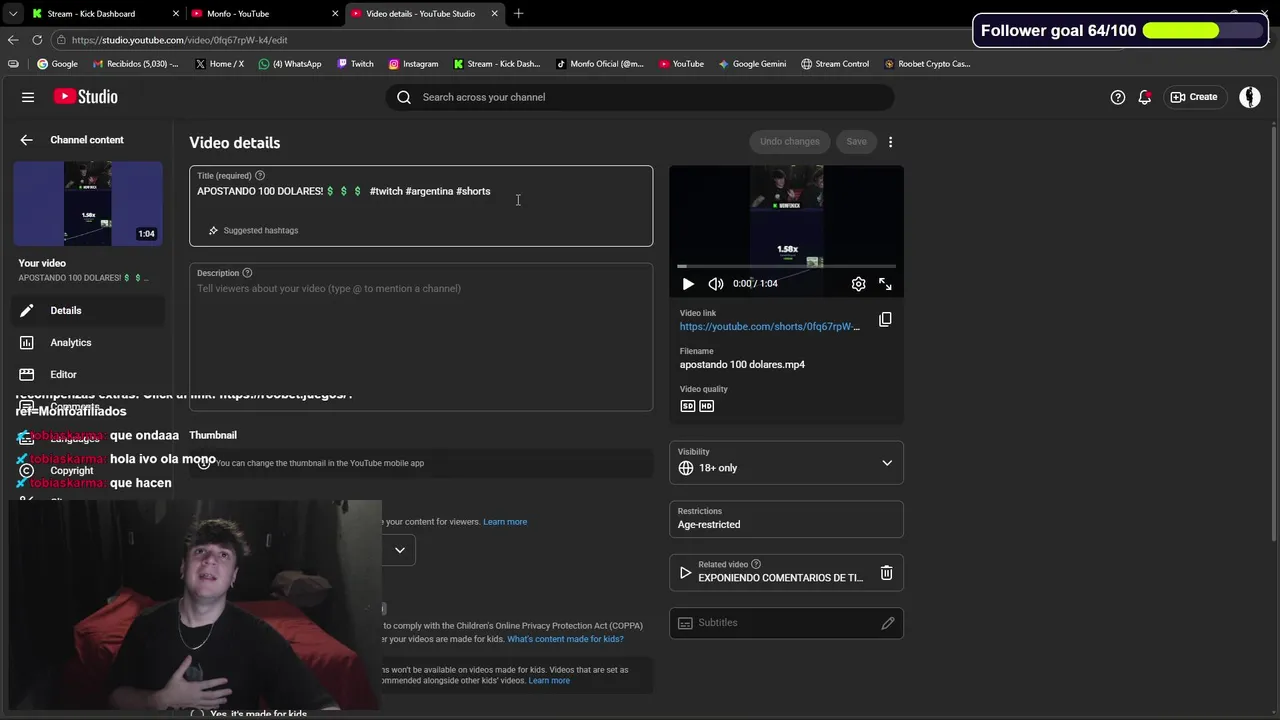The height and width of the screenshot is (720, 1280).
Task: Open a new browser tab
Action: 518,14
